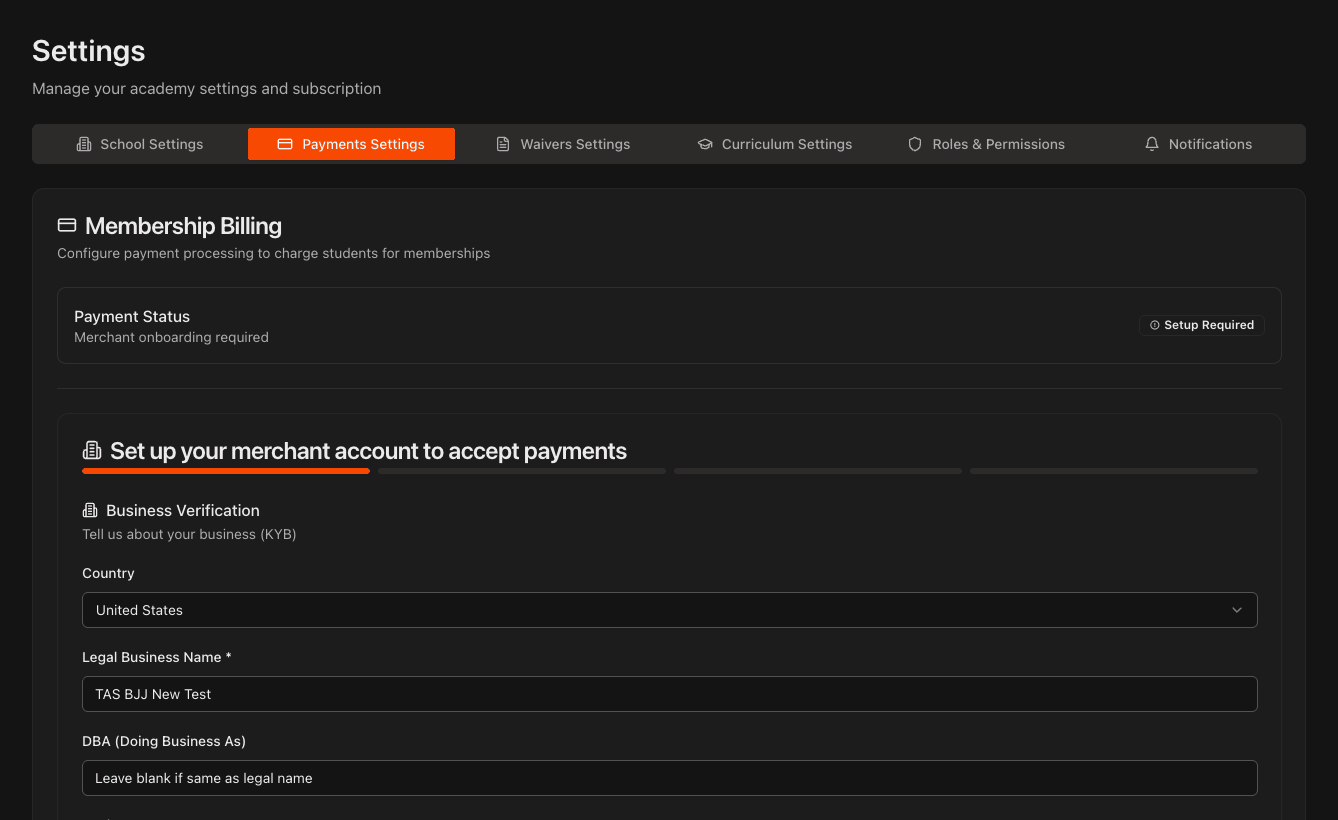Switch to the Notifications tab
Viewport: 1338px width, 820px height.
click(x=1198, y=144)
